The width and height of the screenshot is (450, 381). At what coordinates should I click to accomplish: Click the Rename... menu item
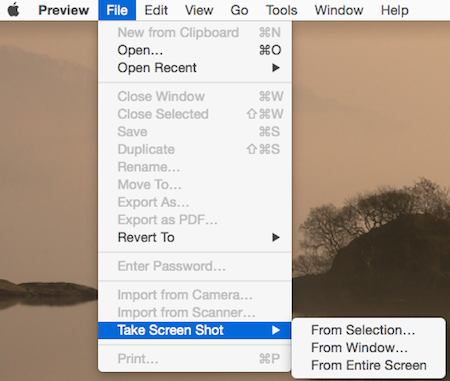point(195,167)
